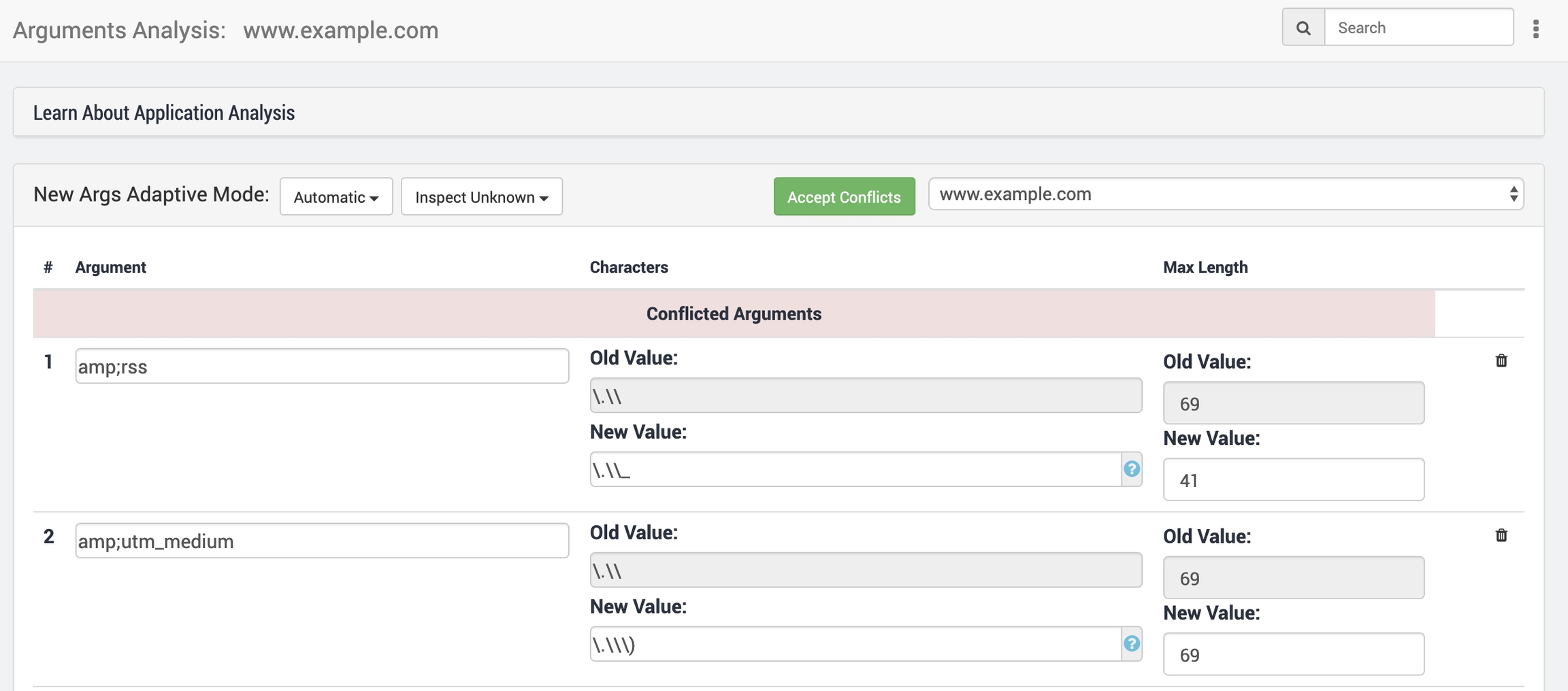Open the www.example.com site selector
Screen dimensions: 1568x691
[1225, 195]
